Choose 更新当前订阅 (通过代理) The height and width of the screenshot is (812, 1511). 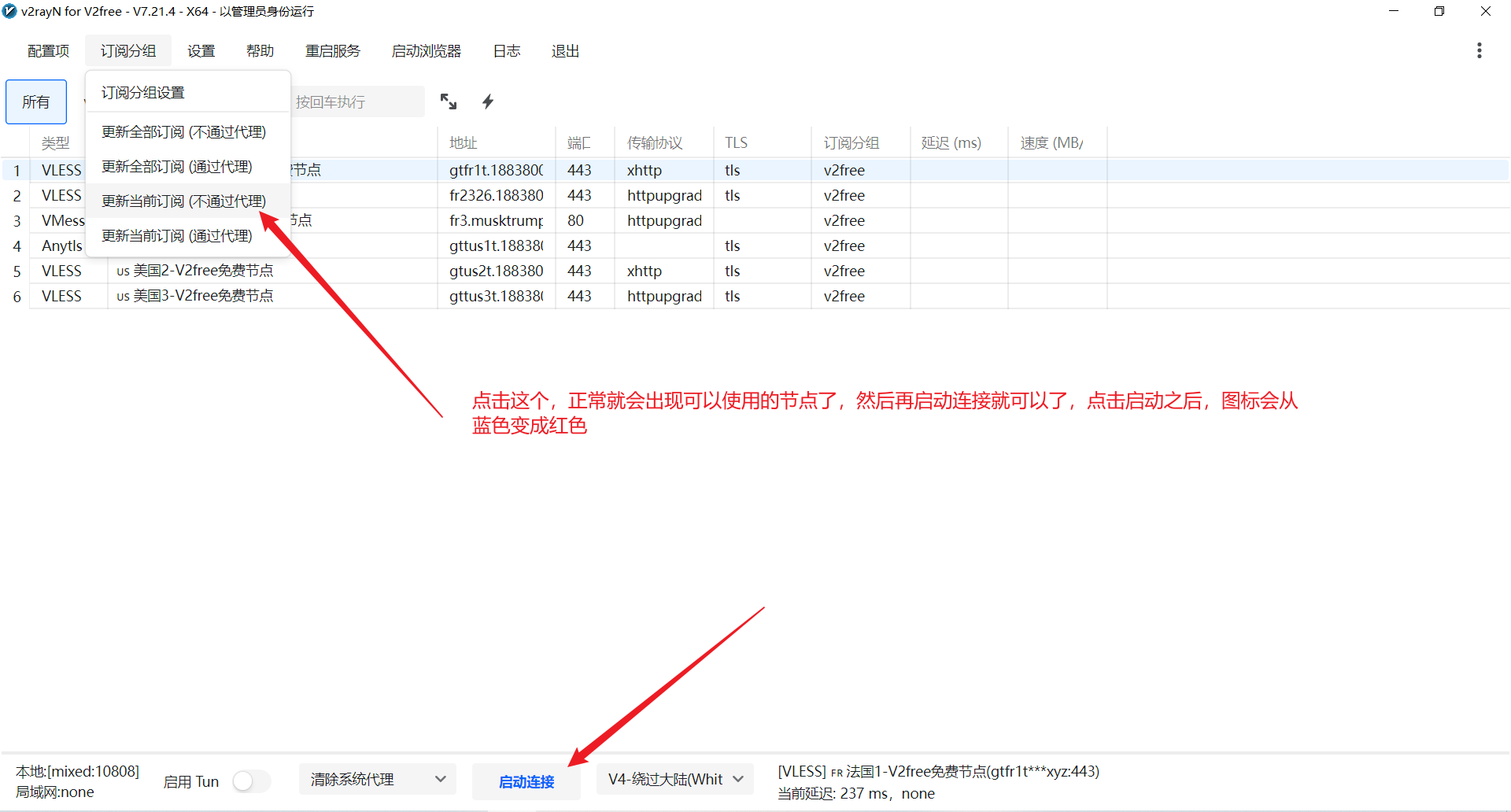[188, 236]
